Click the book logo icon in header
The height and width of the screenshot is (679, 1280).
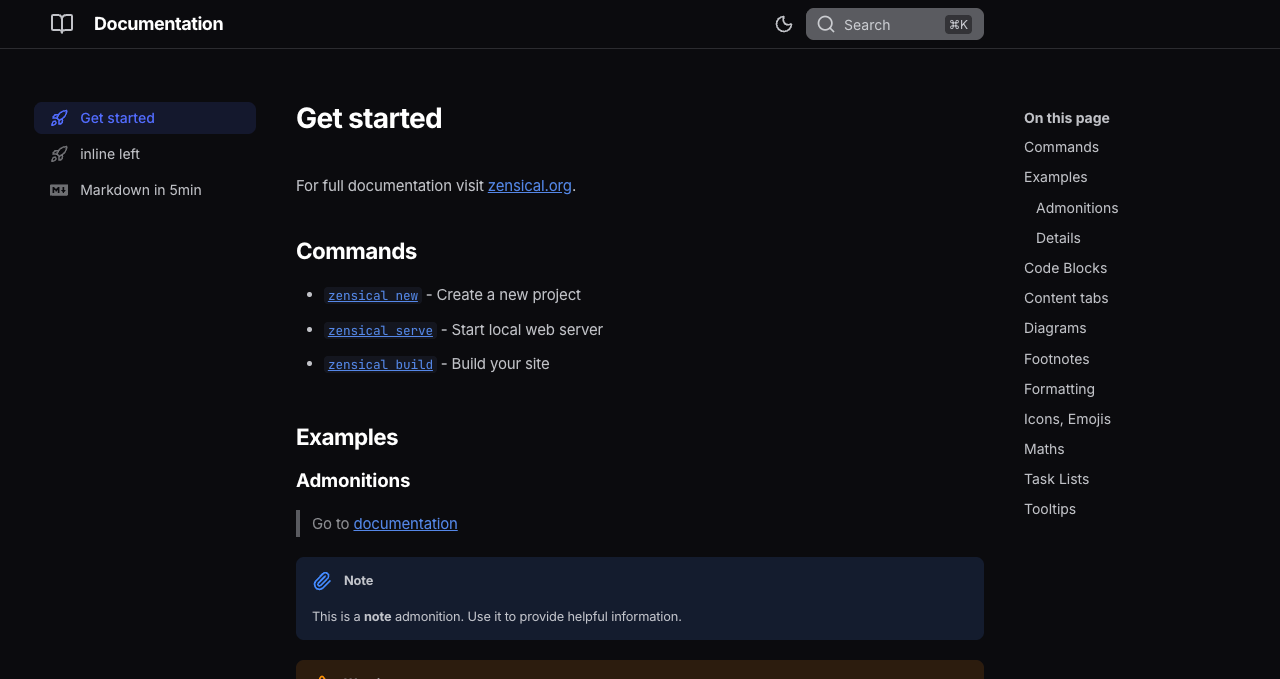tap(62, 24)
